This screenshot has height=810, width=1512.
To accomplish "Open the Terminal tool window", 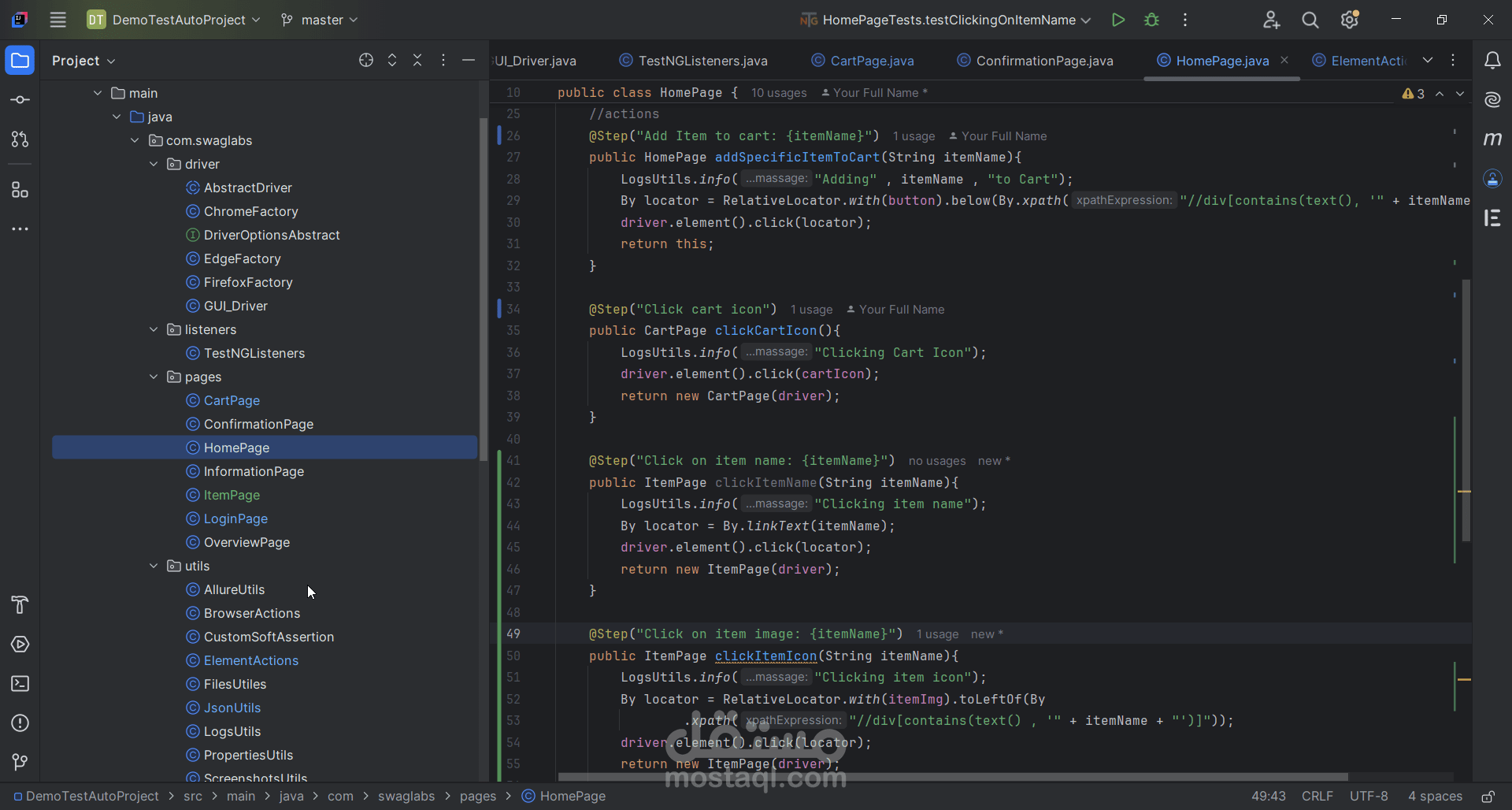I will pos(20,684).
